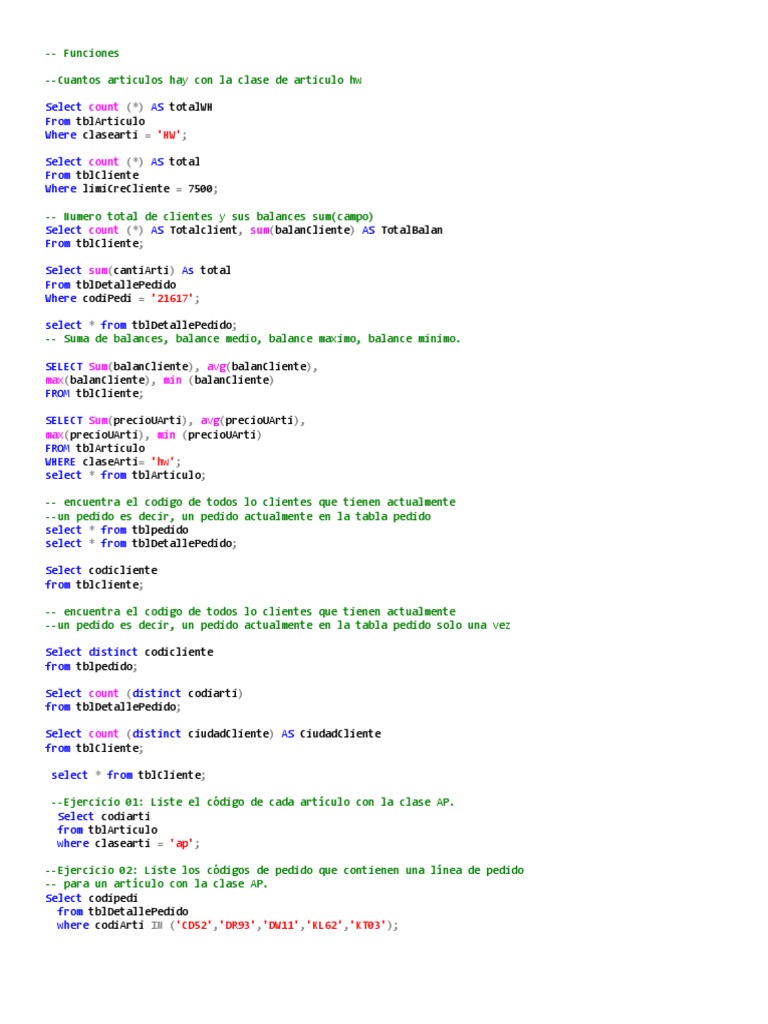Click line 'Select codiarti'
This screenshot has height=1024, width=768.
[104, 816]
